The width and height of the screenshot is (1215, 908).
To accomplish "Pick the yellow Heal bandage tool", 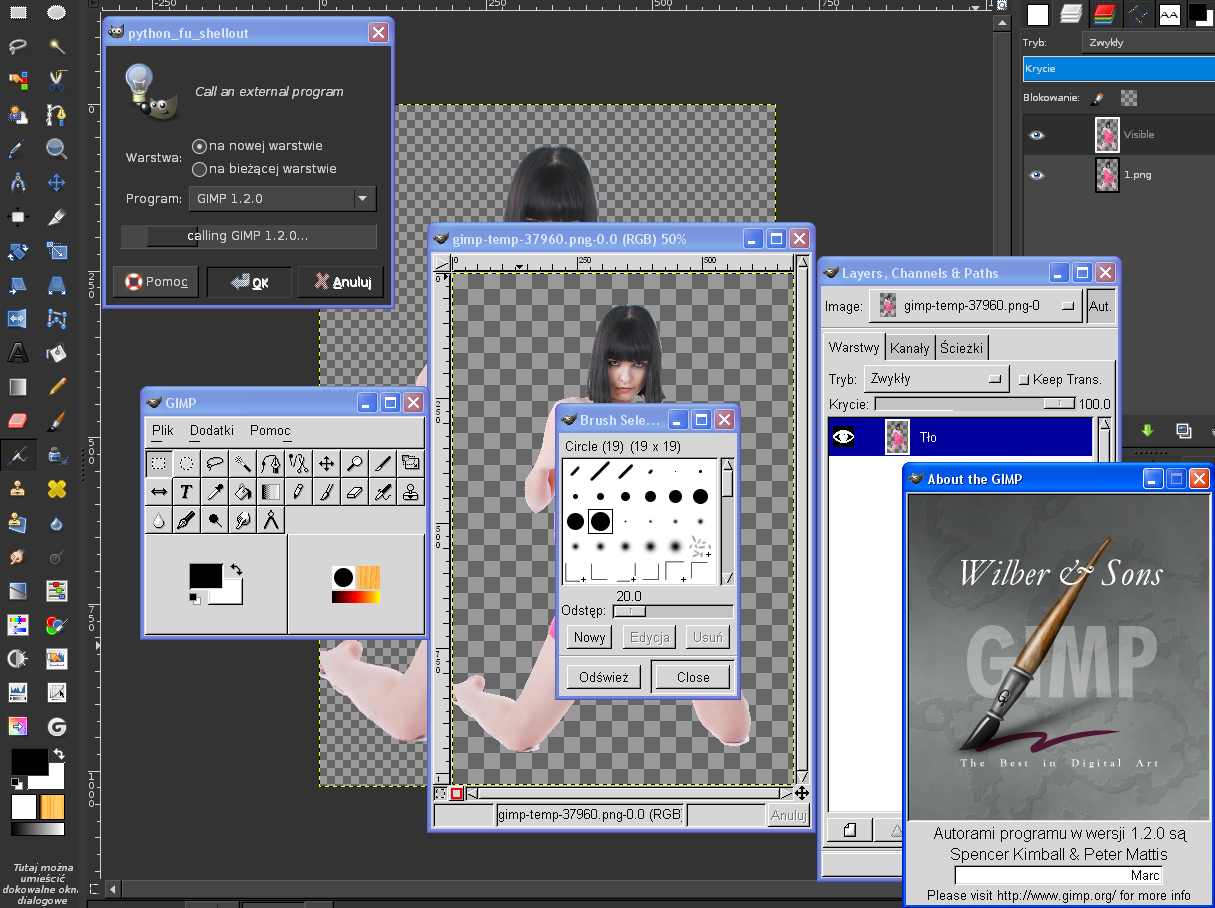I will pos(57,489).
